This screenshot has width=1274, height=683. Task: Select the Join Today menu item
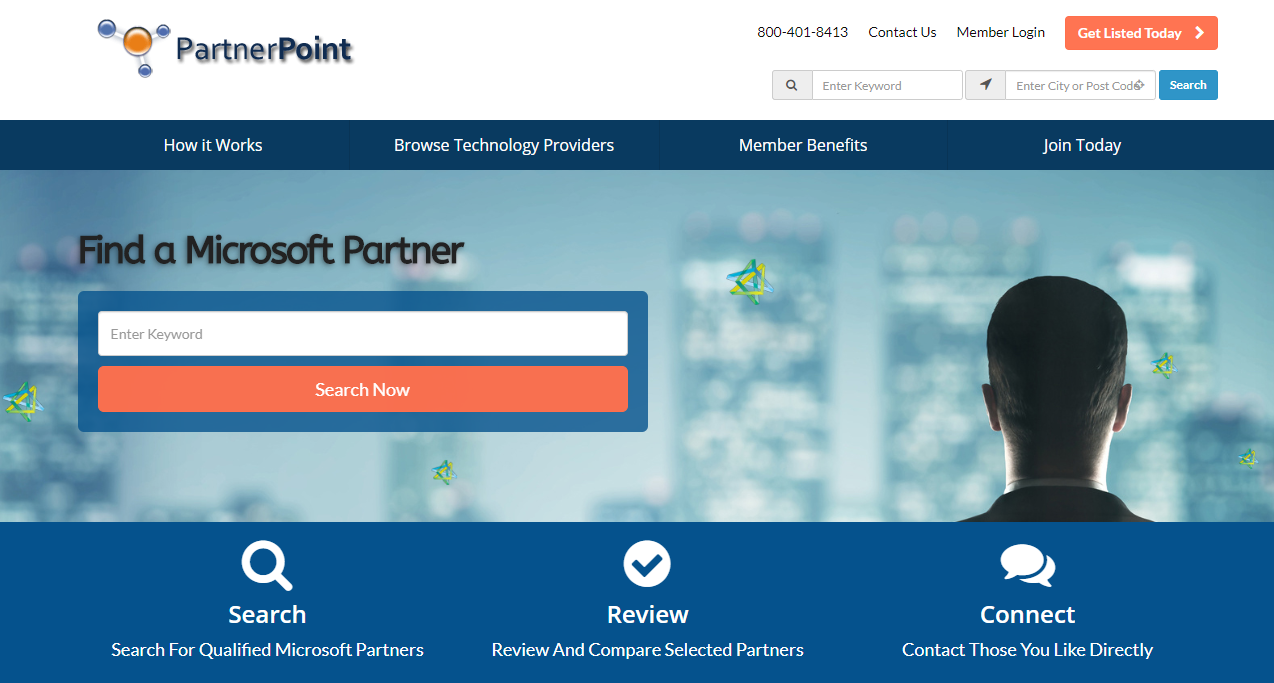(1082, 145)
